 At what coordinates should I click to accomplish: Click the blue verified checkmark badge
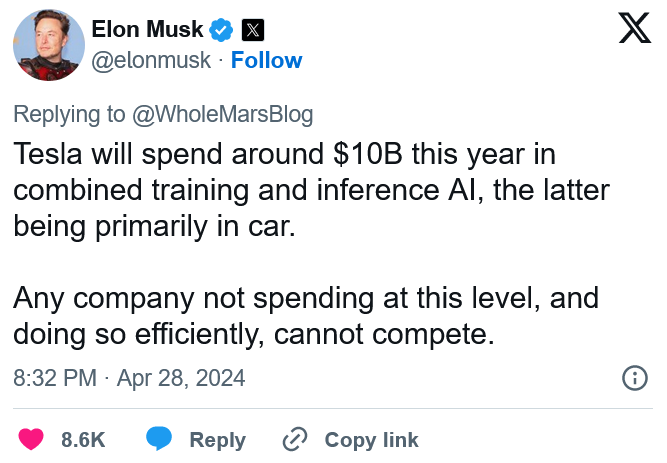[x=221, y=30]
